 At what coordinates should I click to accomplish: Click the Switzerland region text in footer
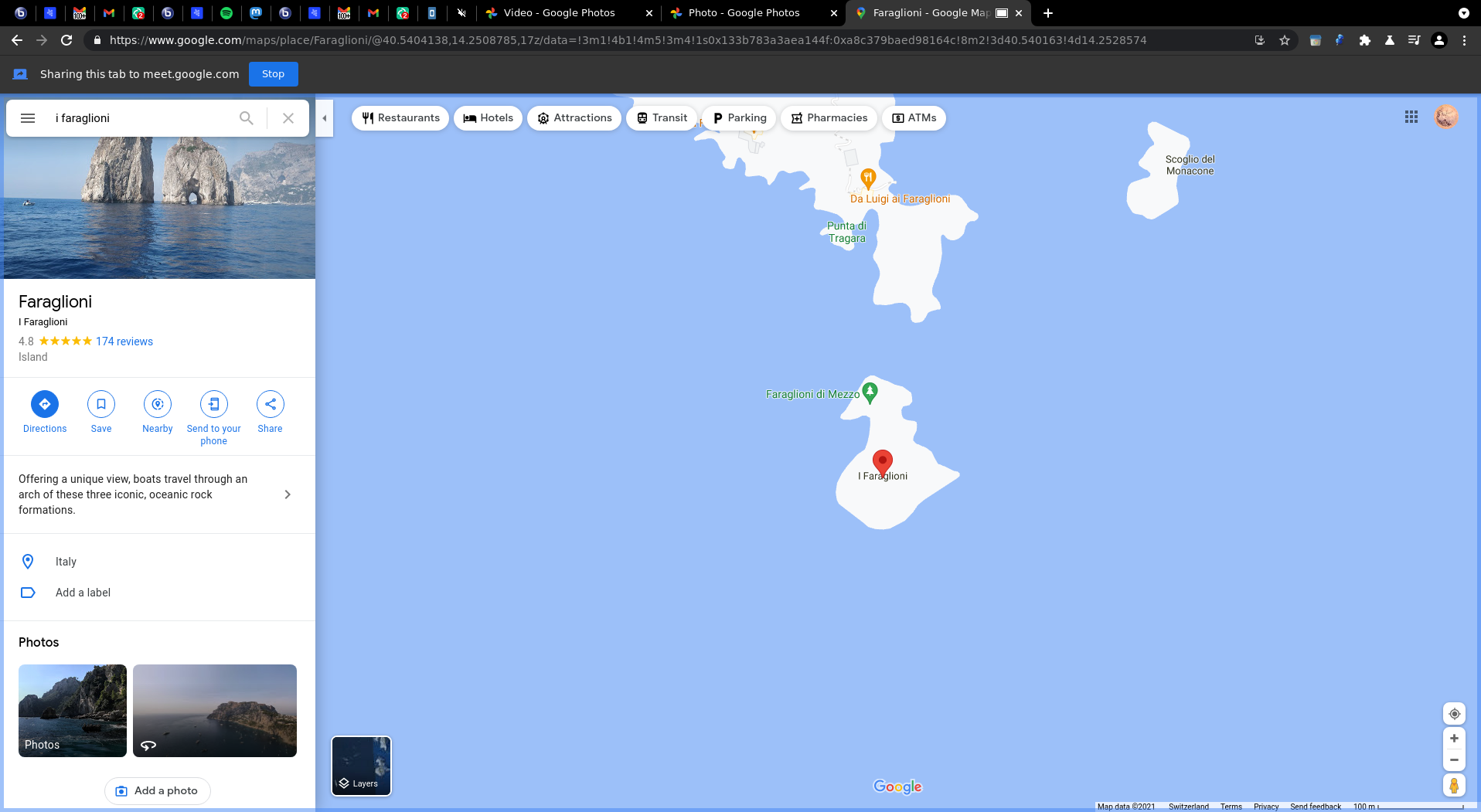tap(1189, 807)
